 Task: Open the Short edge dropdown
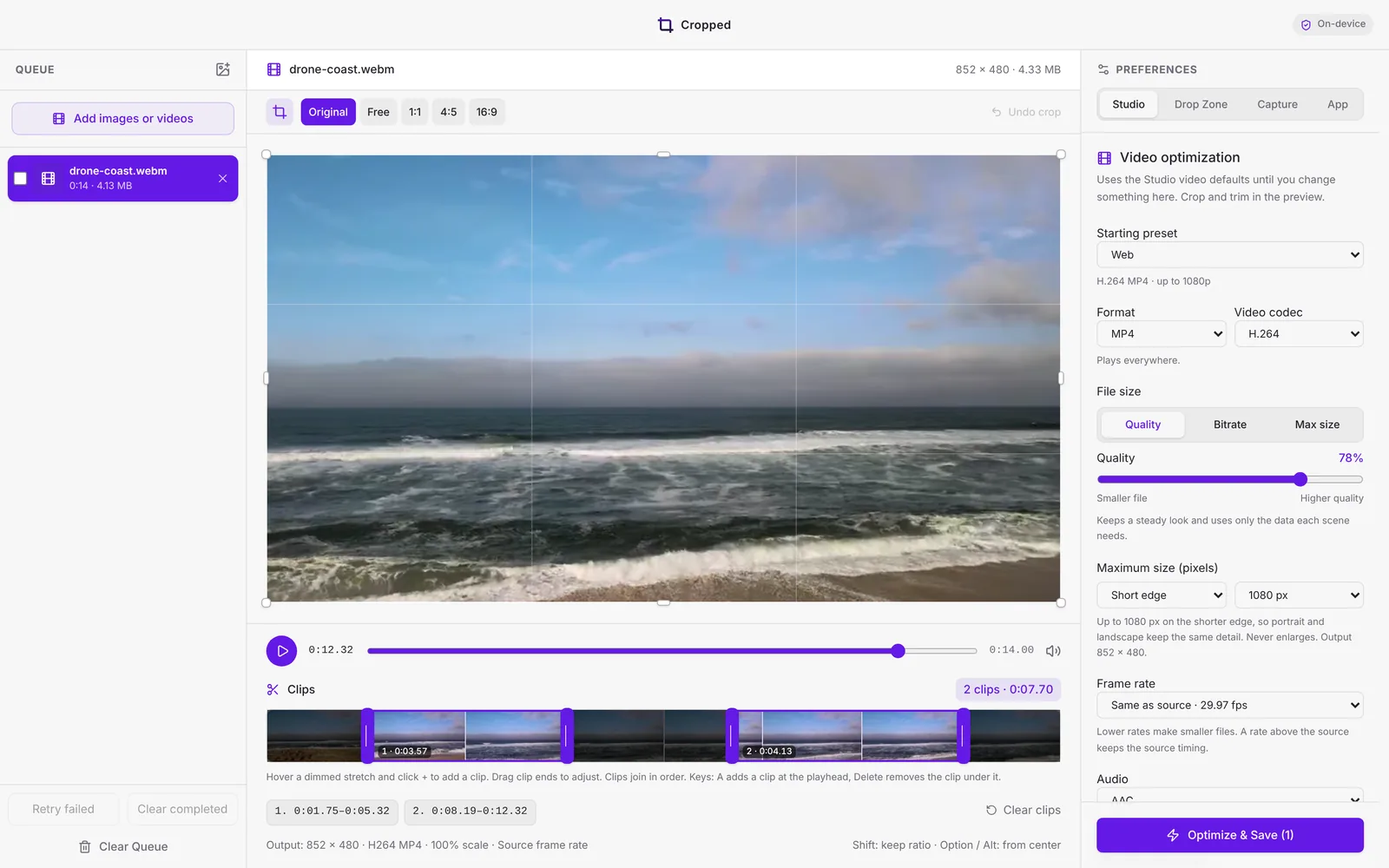tap(1162, 595)
